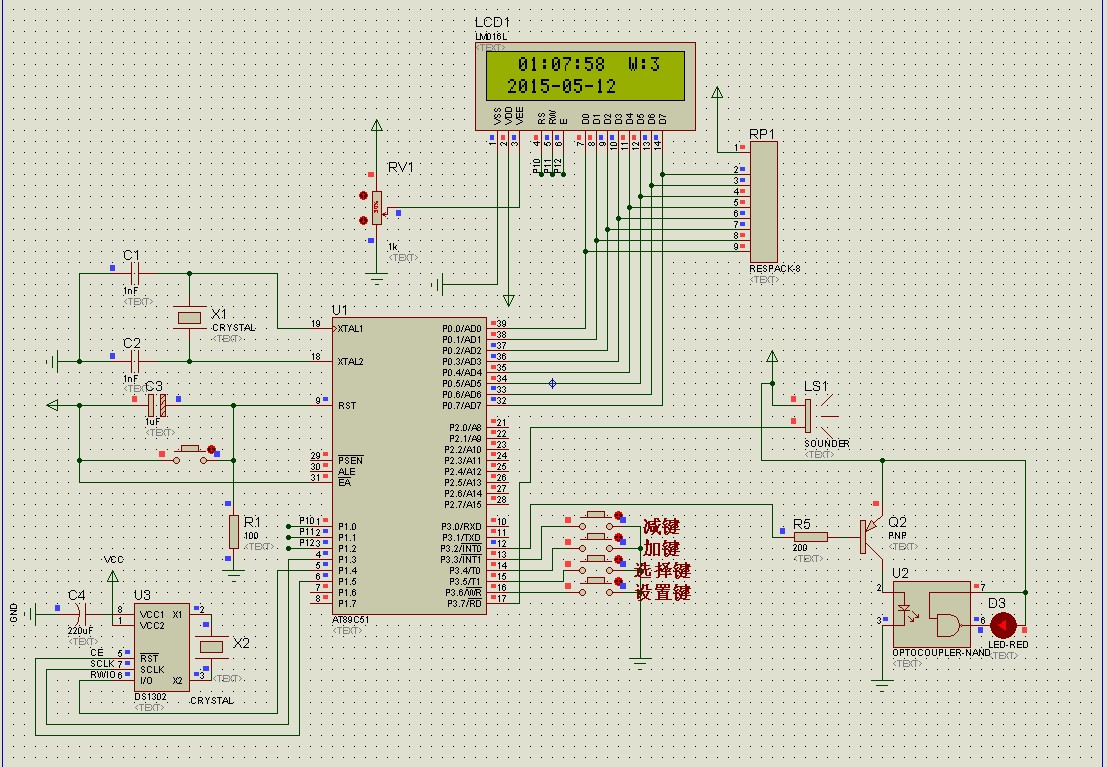1107x767 pixels.
Task: Click the ground symbol below RV1
Action: [x=377, y=280]
